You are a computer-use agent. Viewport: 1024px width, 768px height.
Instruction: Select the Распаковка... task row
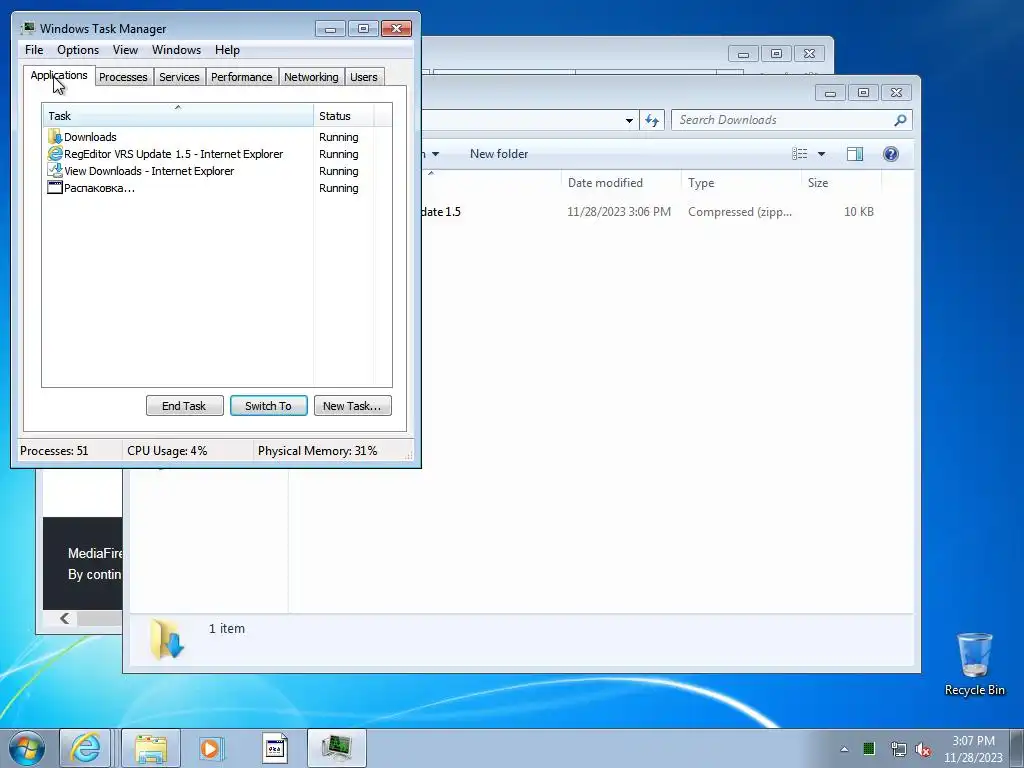(x=202, y=188)
